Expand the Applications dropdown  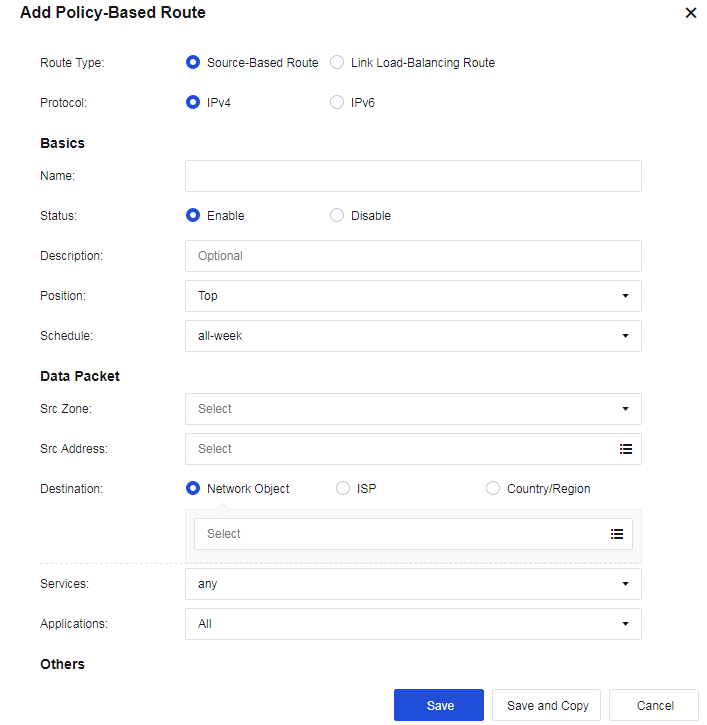click(x=413, y=624)
